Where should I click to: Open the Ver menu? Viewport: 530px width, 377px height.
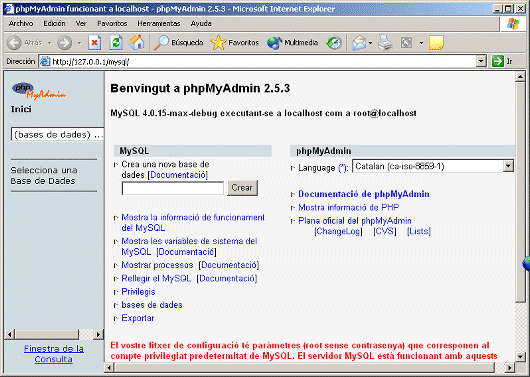point(81,23)
